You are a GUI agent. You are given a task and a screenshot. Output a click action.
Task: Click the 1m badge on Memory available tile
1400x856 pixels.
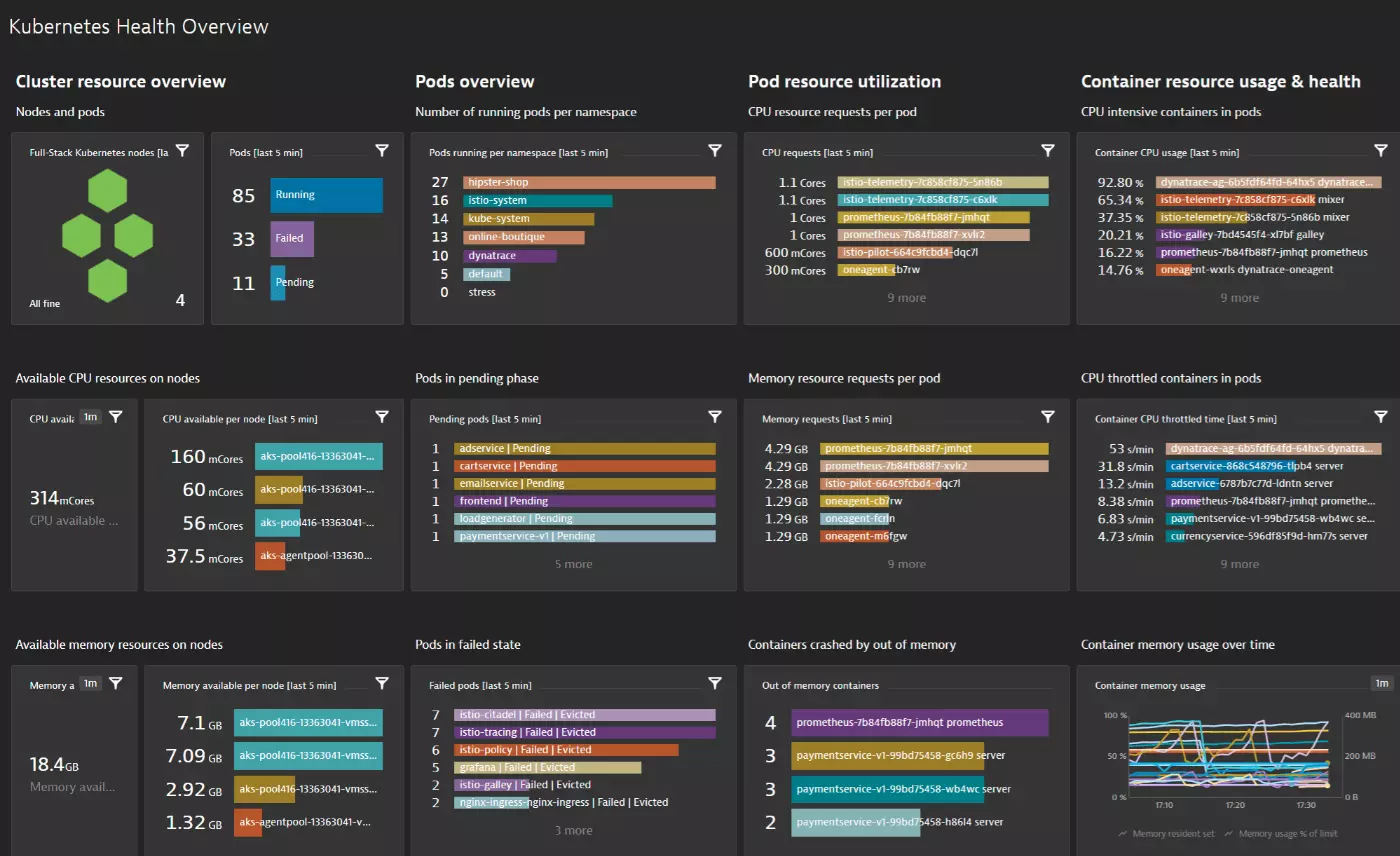(x=90, y=684)
